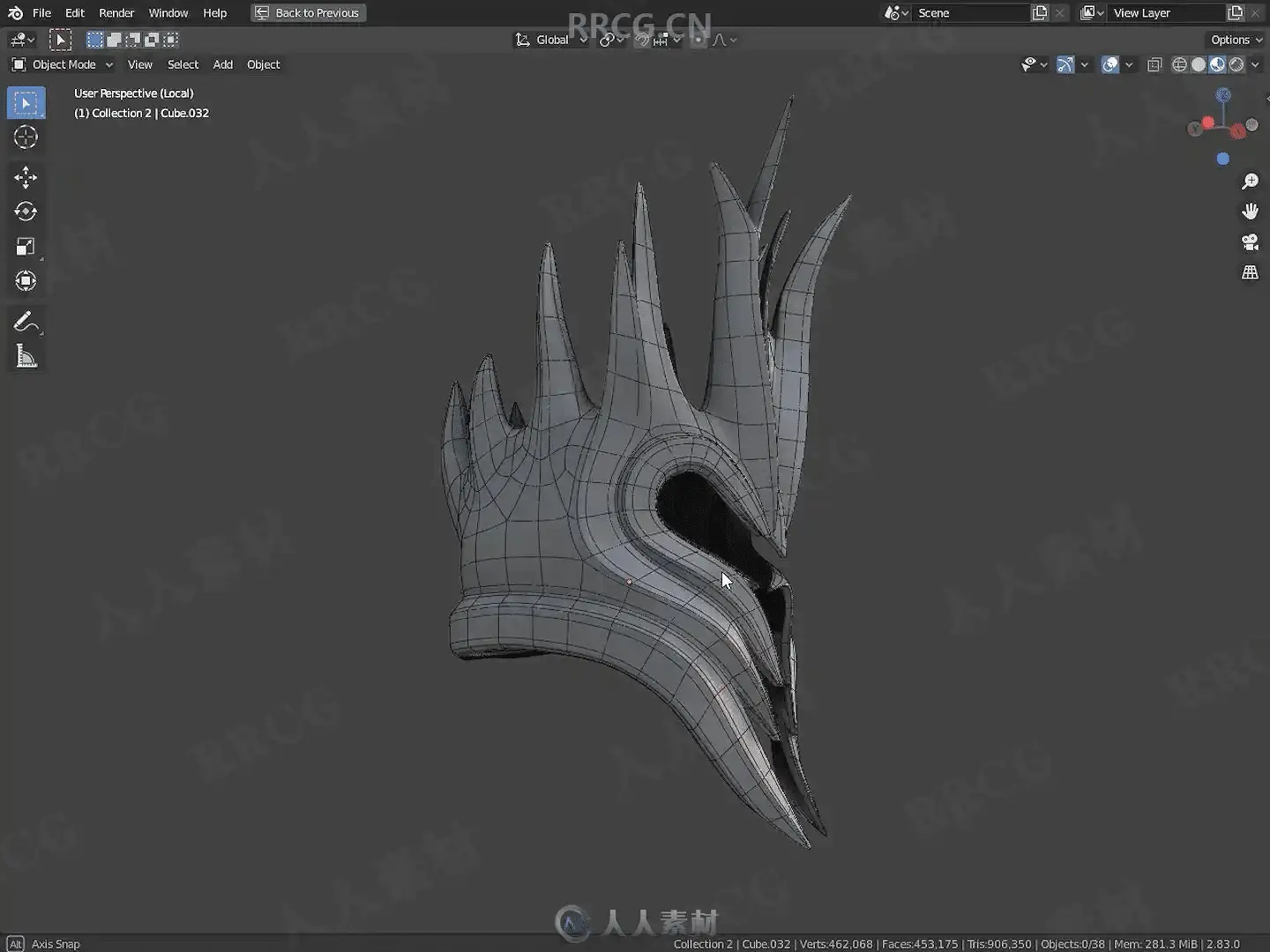Toggle proportional editing
Viewport: 1270px width, 952px height.
(698, 40)
